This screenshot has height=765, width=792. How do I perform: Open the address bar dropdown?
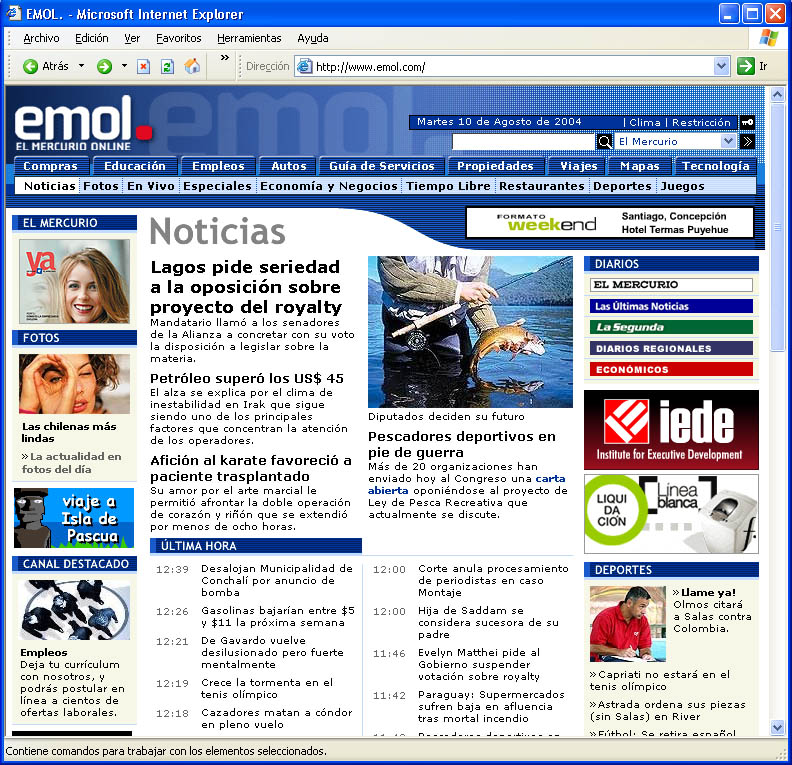click(x=722, y=66)
